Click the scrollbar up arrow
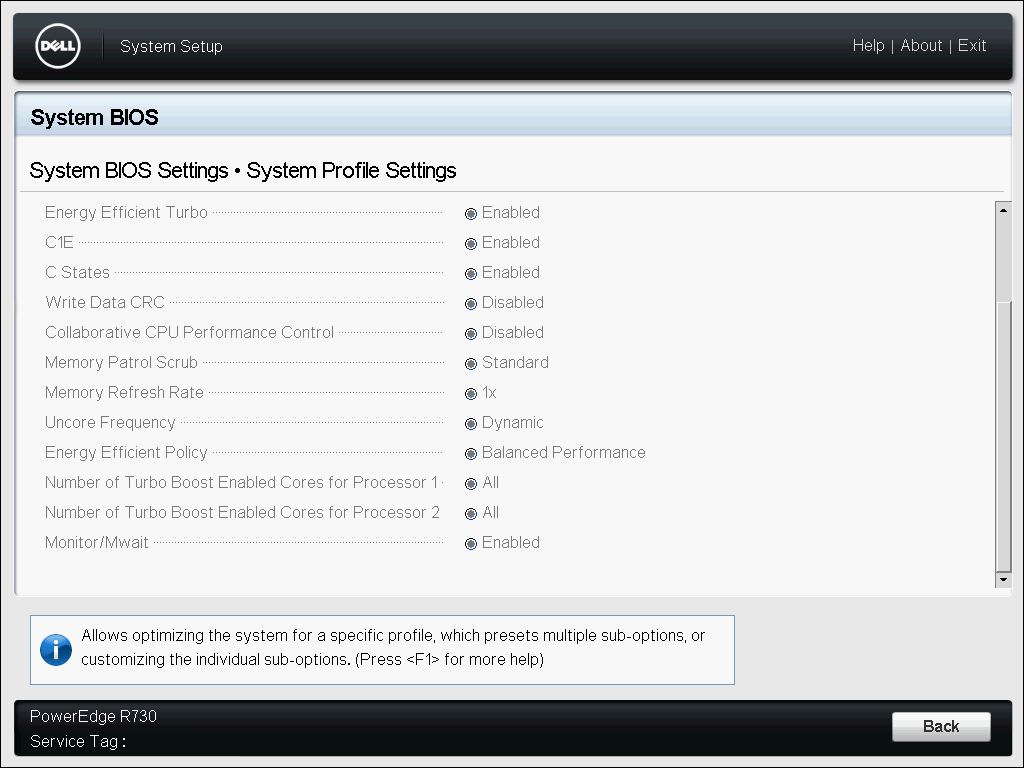This screenshot has height=768, width=1024. click(x=1003, y=210)
